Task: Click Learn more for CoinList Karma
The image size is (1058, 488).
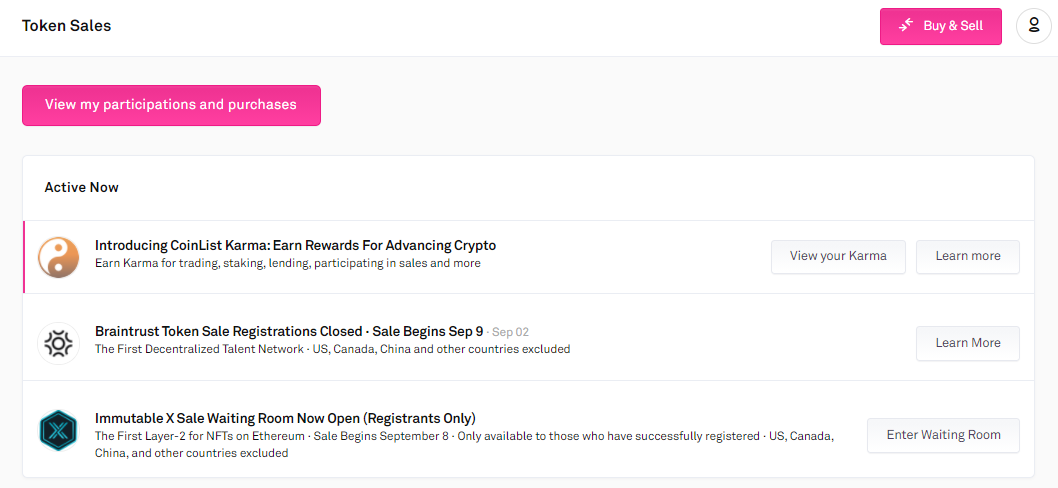Action: point(967,257)
